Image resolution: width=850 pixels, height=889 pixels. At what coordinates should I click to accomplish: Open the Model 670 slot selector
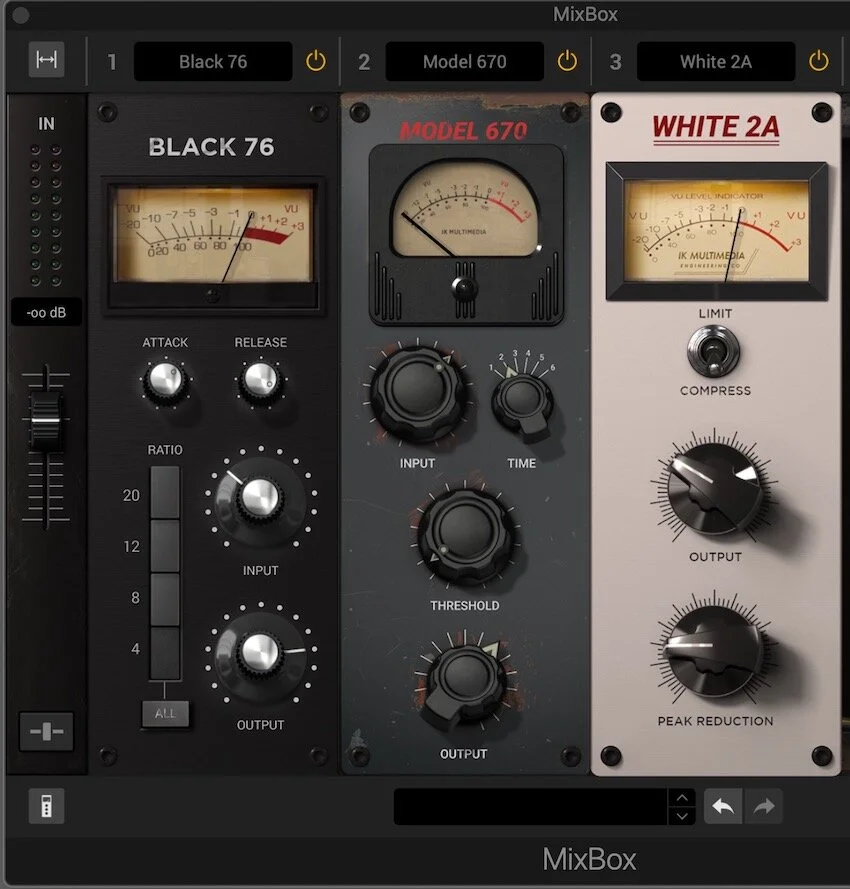(x=464, y=61)
